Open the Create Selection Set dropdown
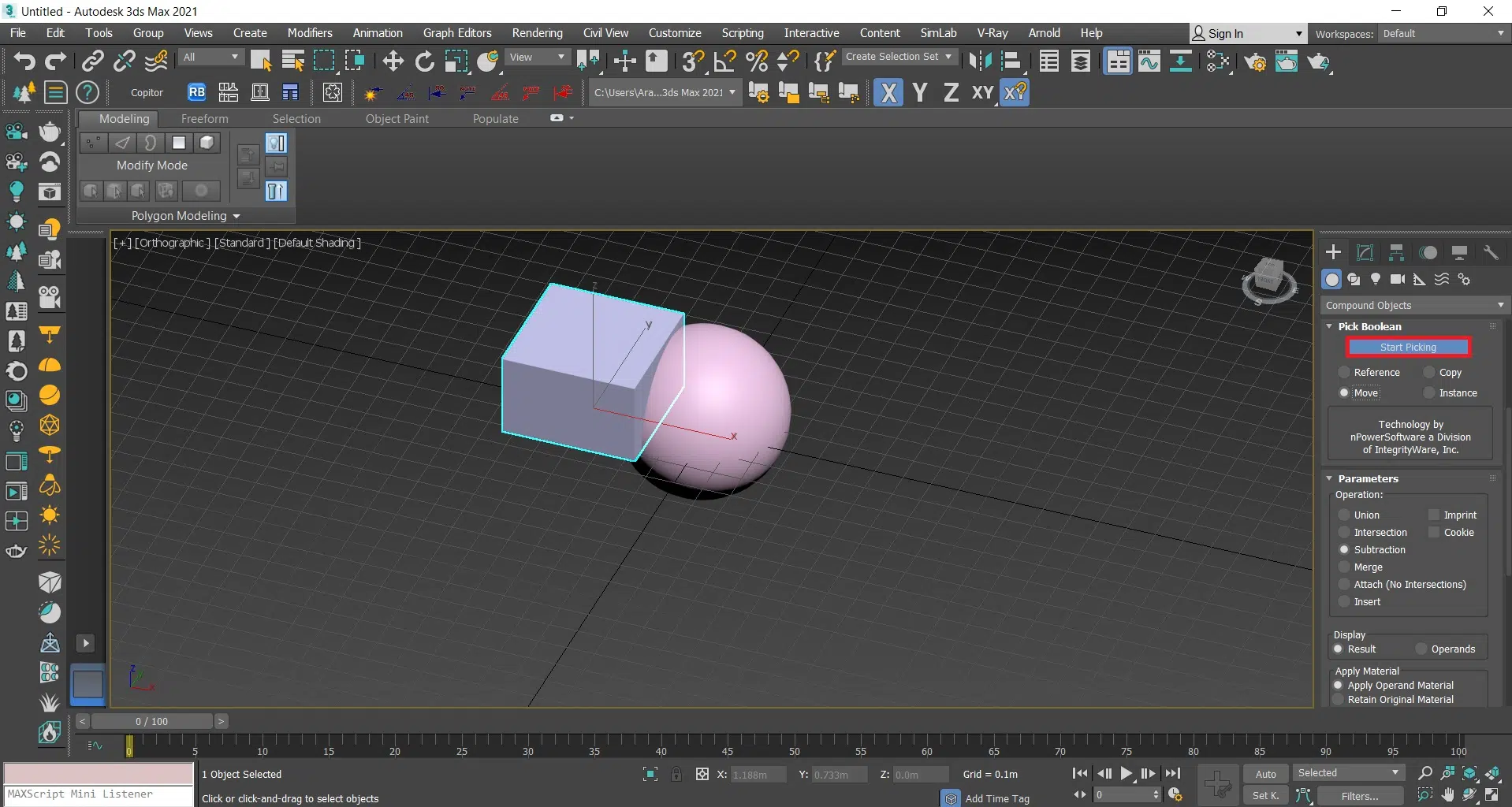The height and width of the screenshot is (807, 1512). pyautogui.click(x=898, y=57)
